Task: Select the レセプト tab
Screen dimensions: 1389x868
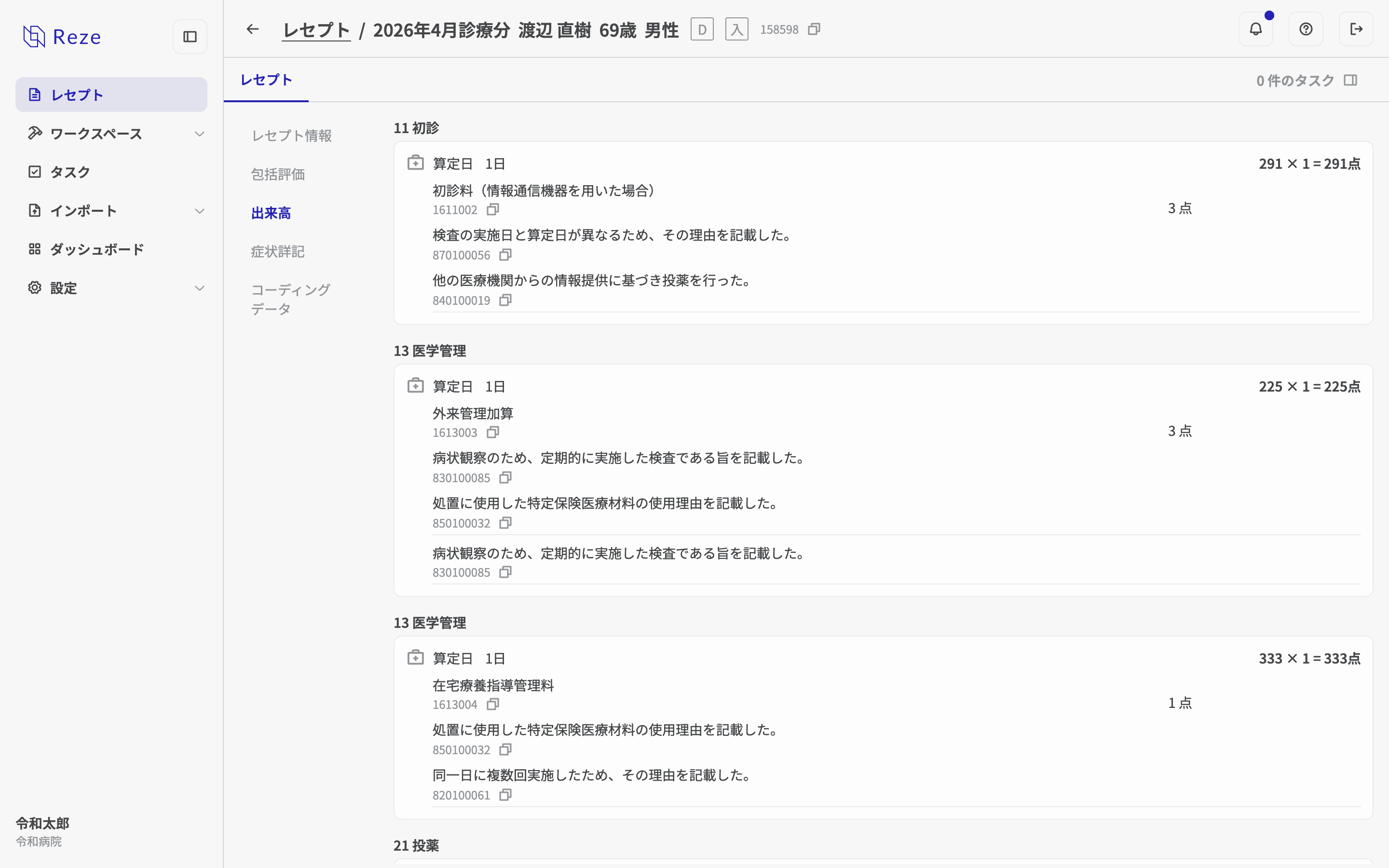Action: pos(266,80)
